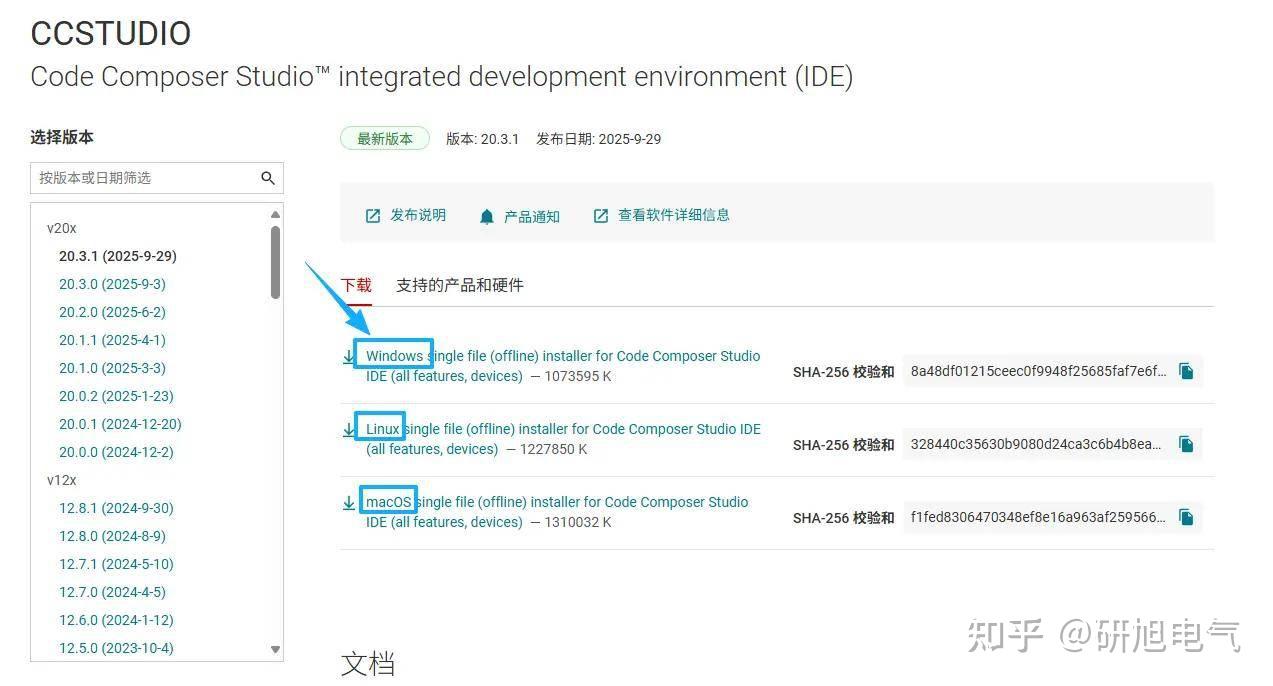Screen dimensions: 1273x686
Task: Click the 查看软件详细信息 external link icon
Action: click(601, 216)
